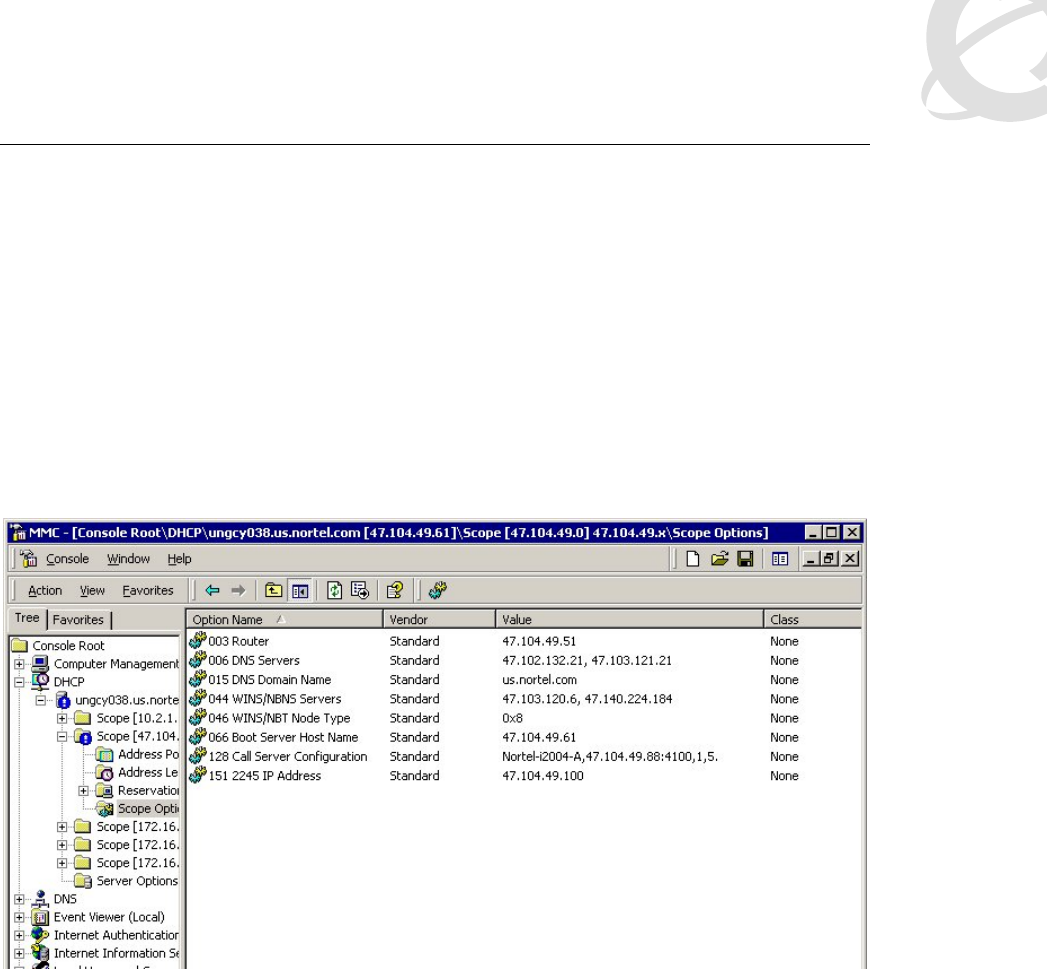The width and height of the screenshot is (1047, 969).
Task: Select Console Root in the tree
Action: tap(68, 645)
